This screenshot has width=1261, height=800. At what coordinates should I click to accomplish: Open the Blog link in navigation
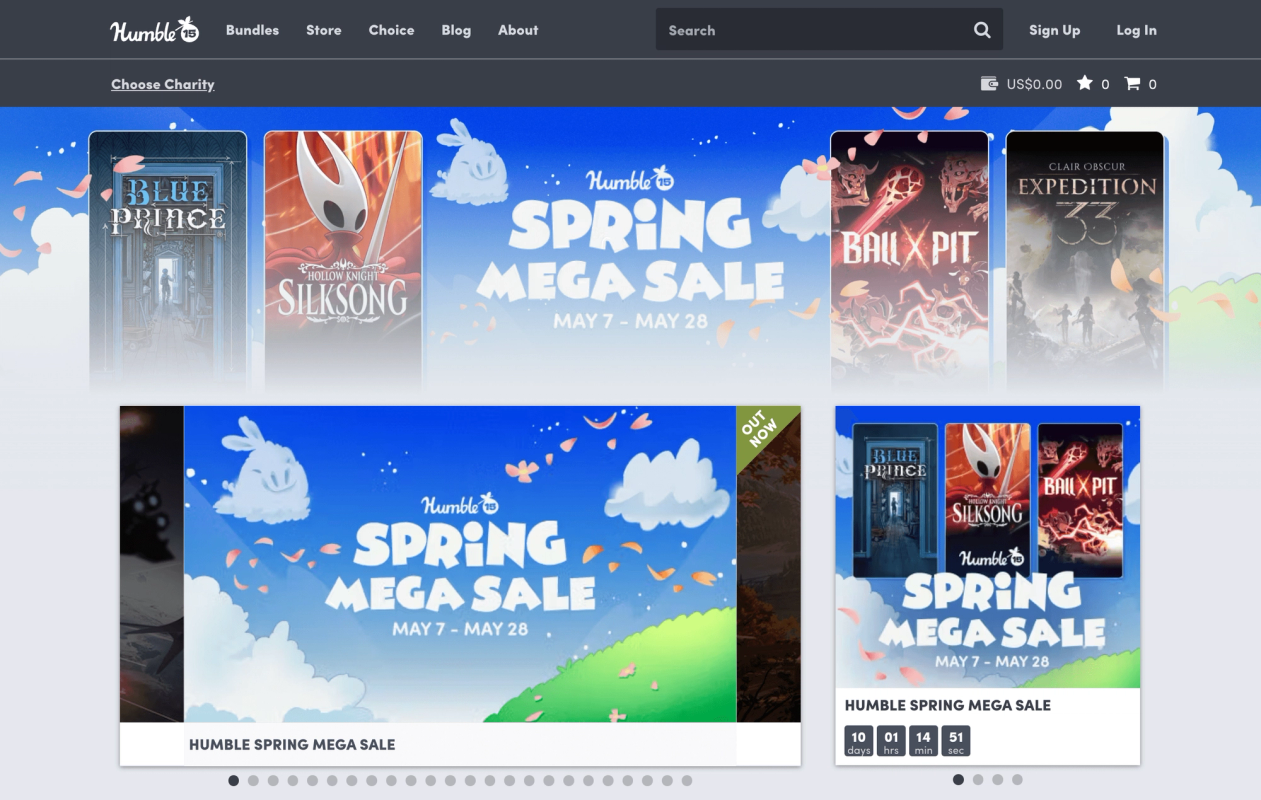456,30
